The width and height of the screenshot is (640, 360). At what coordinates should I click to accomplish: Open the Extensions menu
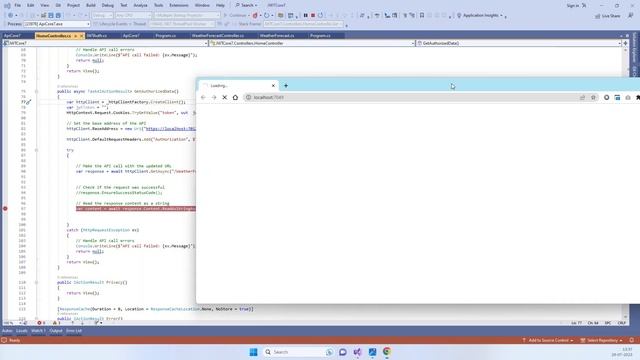tap(179, 5)
